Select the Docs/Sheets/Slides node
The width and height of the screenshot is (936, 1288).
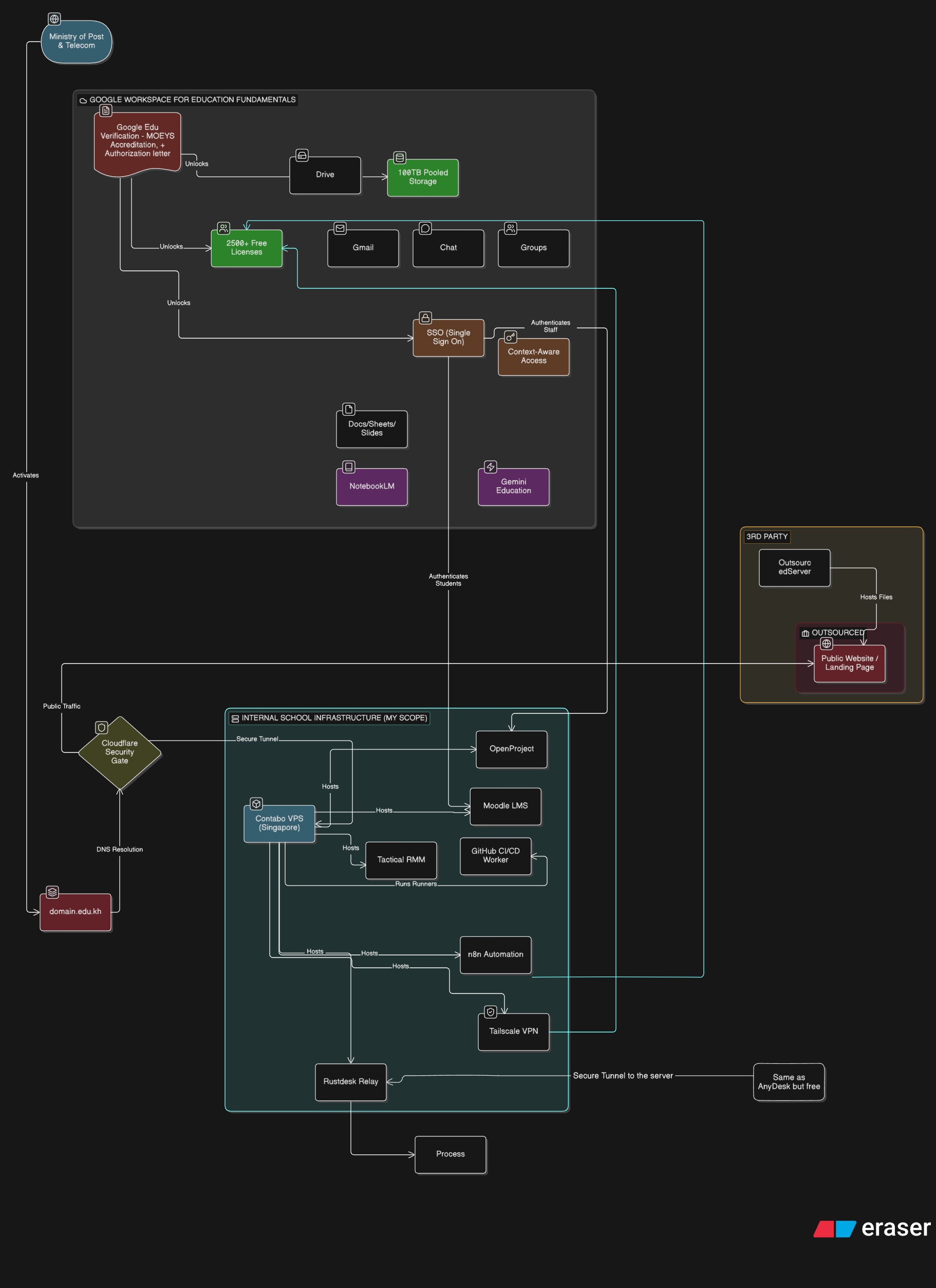[x=372, y=429]
